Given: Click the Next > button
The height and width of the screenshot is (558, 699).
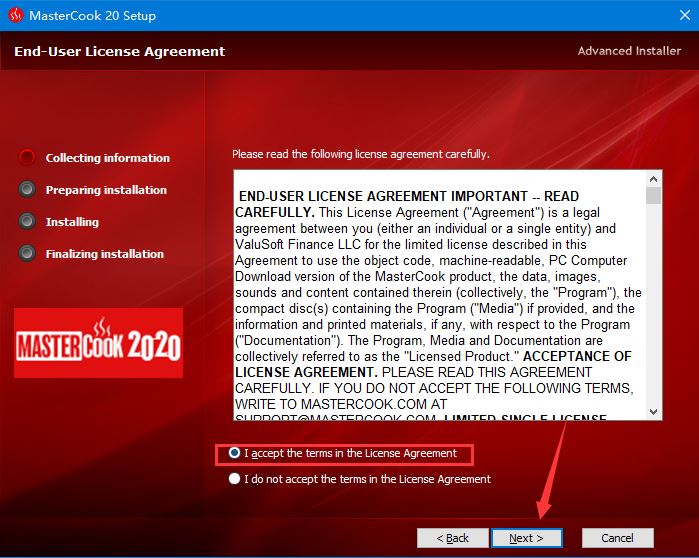Looking at the screenshot, I should [526, 538].
